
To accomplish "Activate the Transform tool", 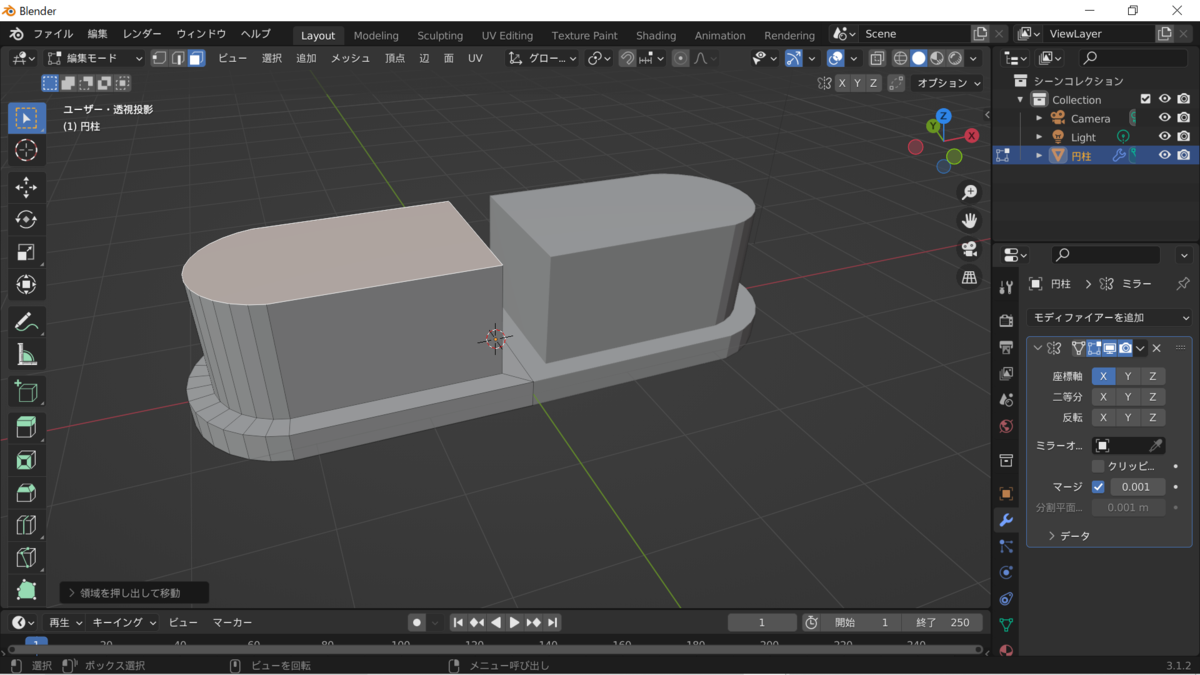I will [x=27, y=286].
